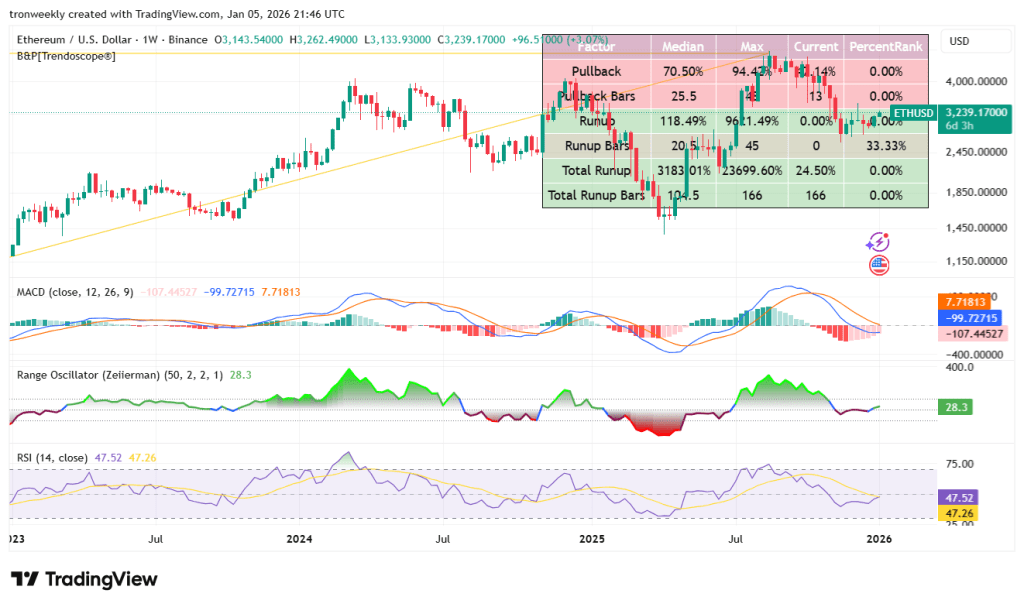Click the TradingView logo at bottom
Viewport: 1024px width, 607px height.
[x=84, y=580]
